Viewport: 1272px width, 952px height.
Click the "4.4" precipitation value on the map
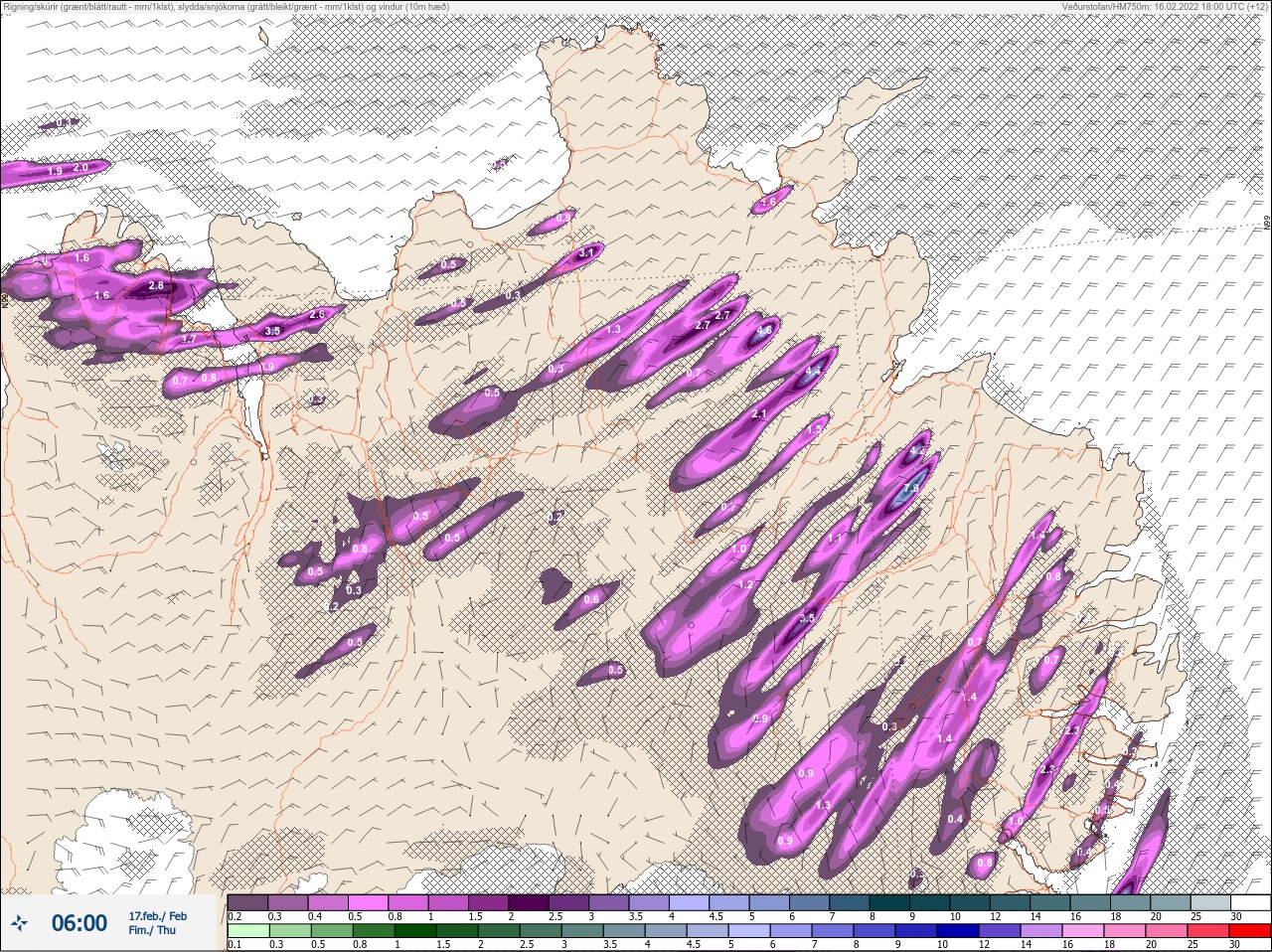pyautogui.click(x=813, y=371)
